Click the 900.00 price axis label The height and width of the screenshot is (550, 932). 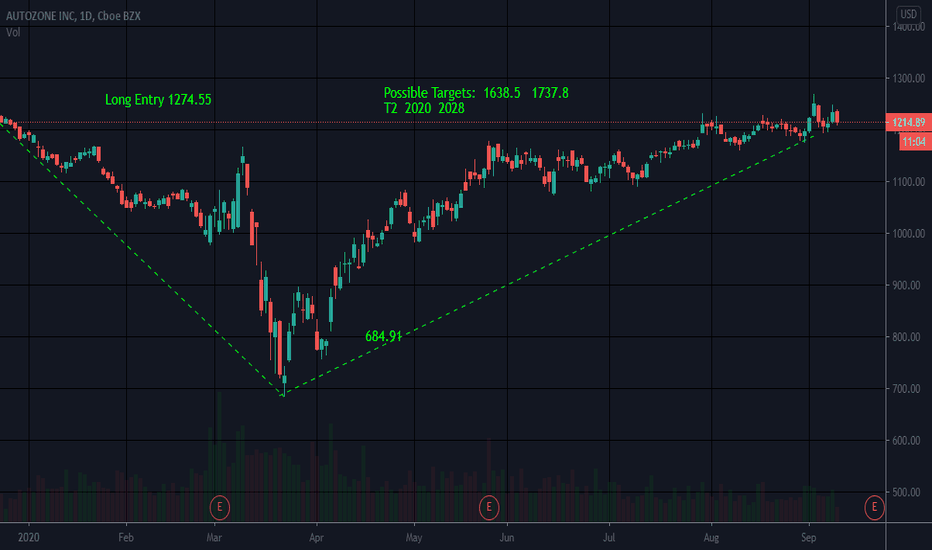pos(908,285)
